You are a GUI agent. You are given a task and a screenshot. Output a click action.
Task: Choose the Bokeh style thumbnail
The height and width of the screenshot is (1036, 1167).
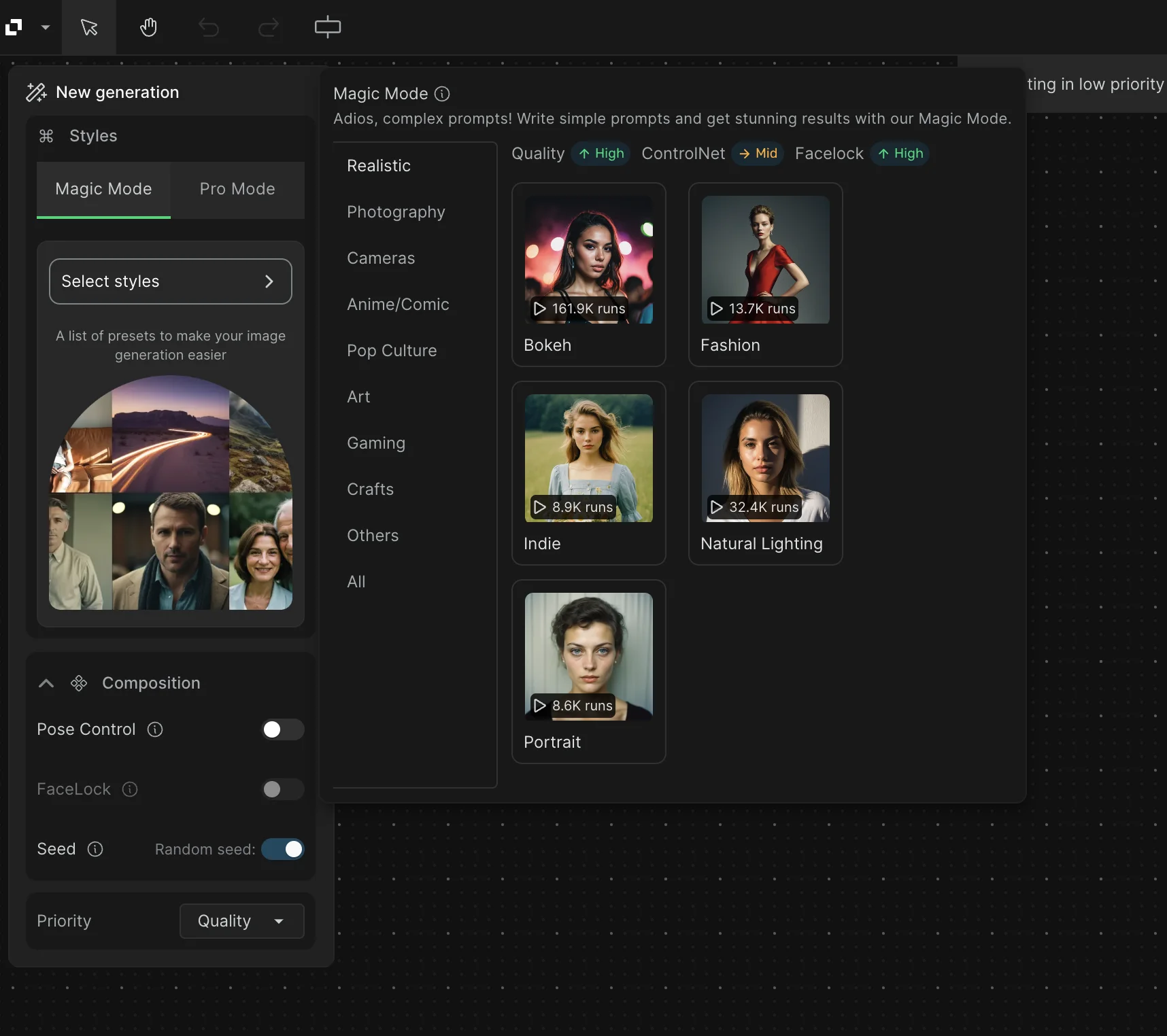[589, 260]
